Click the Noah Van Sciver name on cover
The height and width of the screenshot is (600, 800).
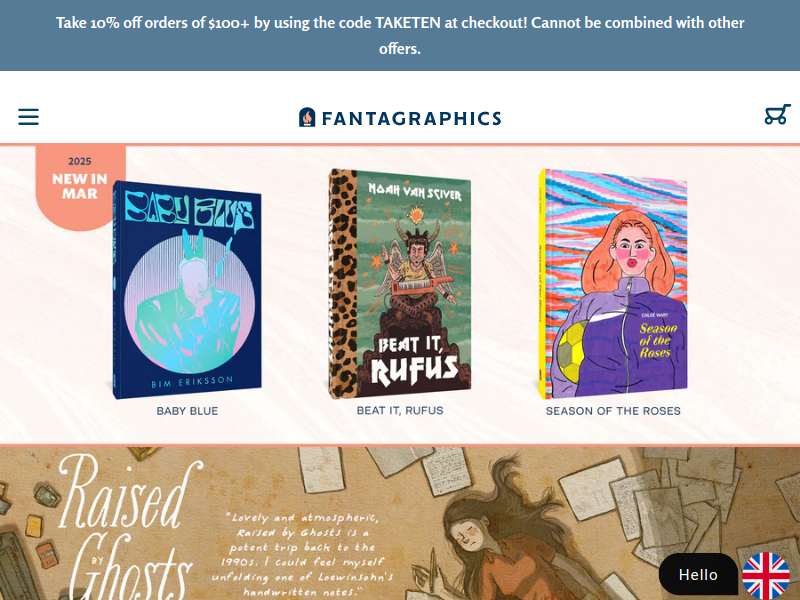tap(414, 192)
